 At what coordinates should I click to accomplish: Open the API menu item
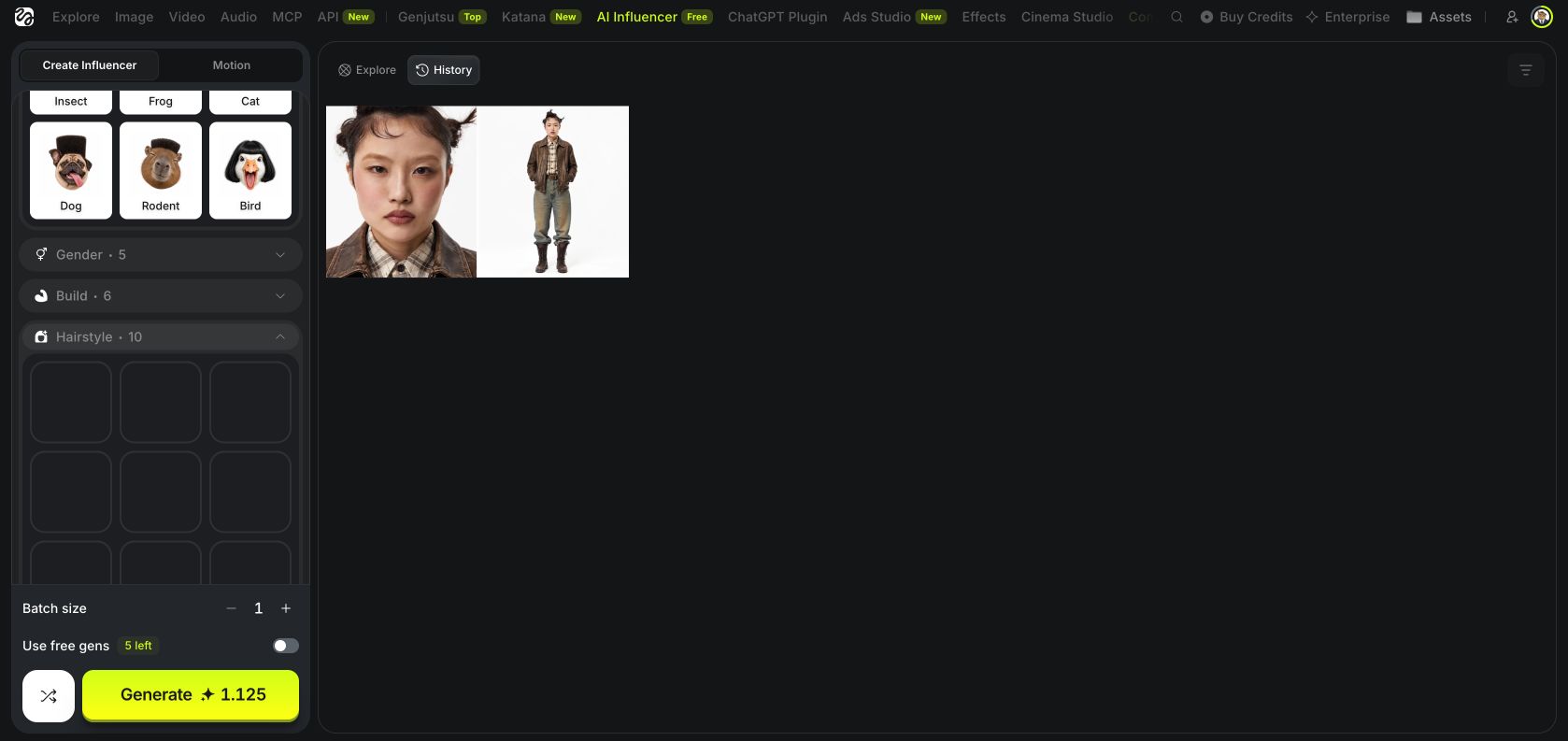click(x=346, y=17)
